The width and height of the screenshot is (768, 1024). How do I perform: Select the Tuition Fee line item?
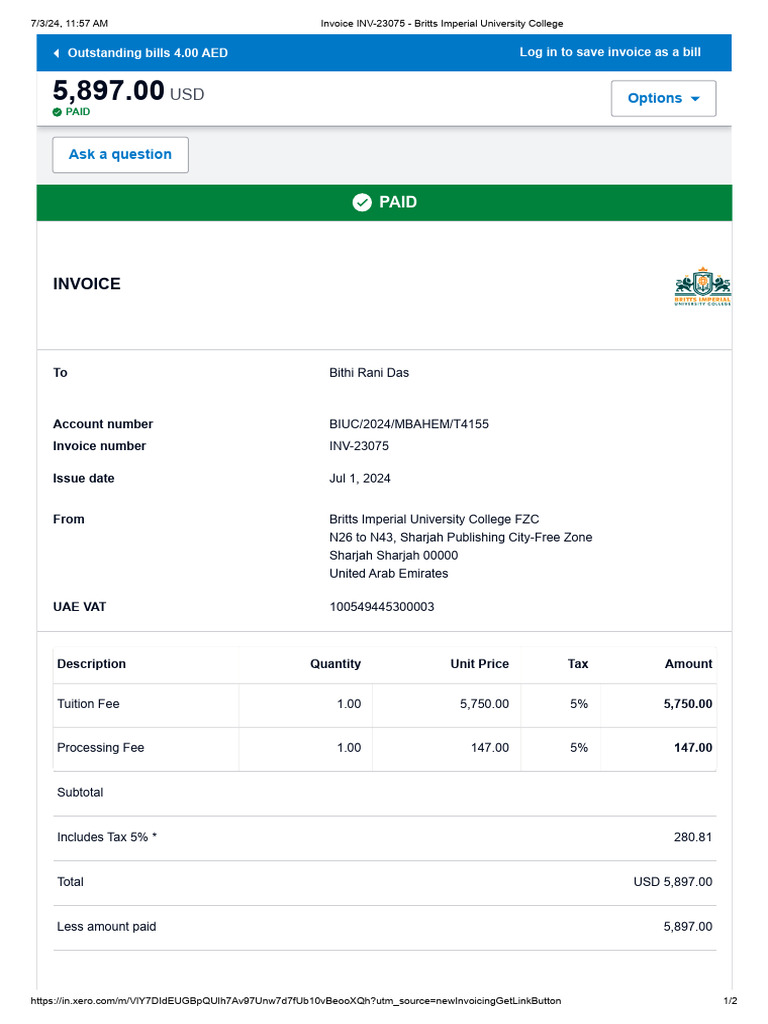(88, 704)
